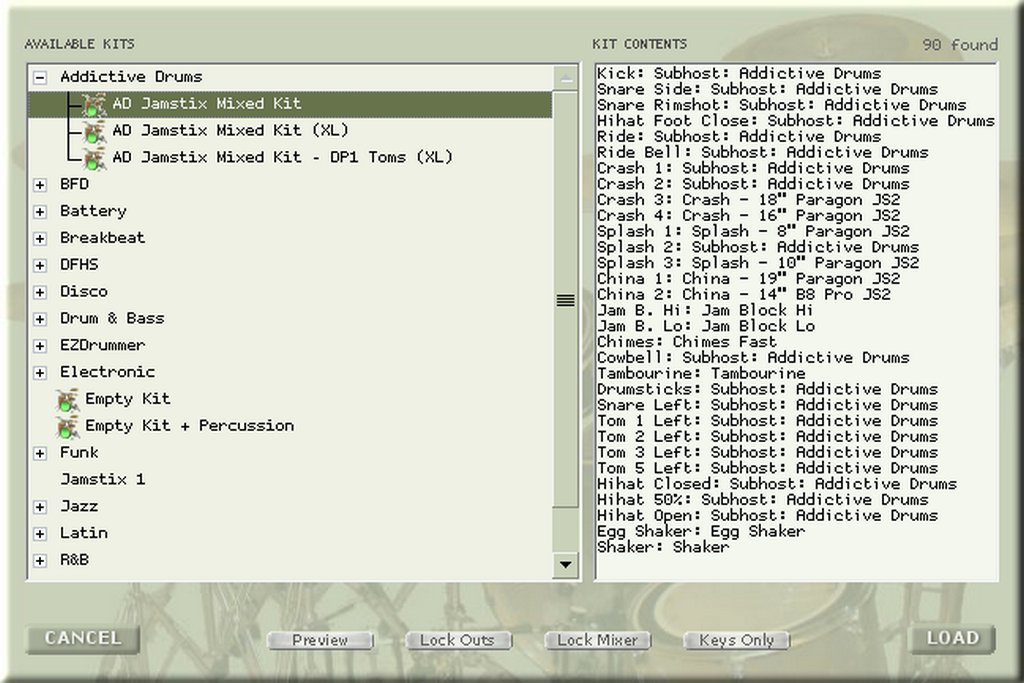
Task: Click the kit list scrollbar handle
Action: (565, 300)
